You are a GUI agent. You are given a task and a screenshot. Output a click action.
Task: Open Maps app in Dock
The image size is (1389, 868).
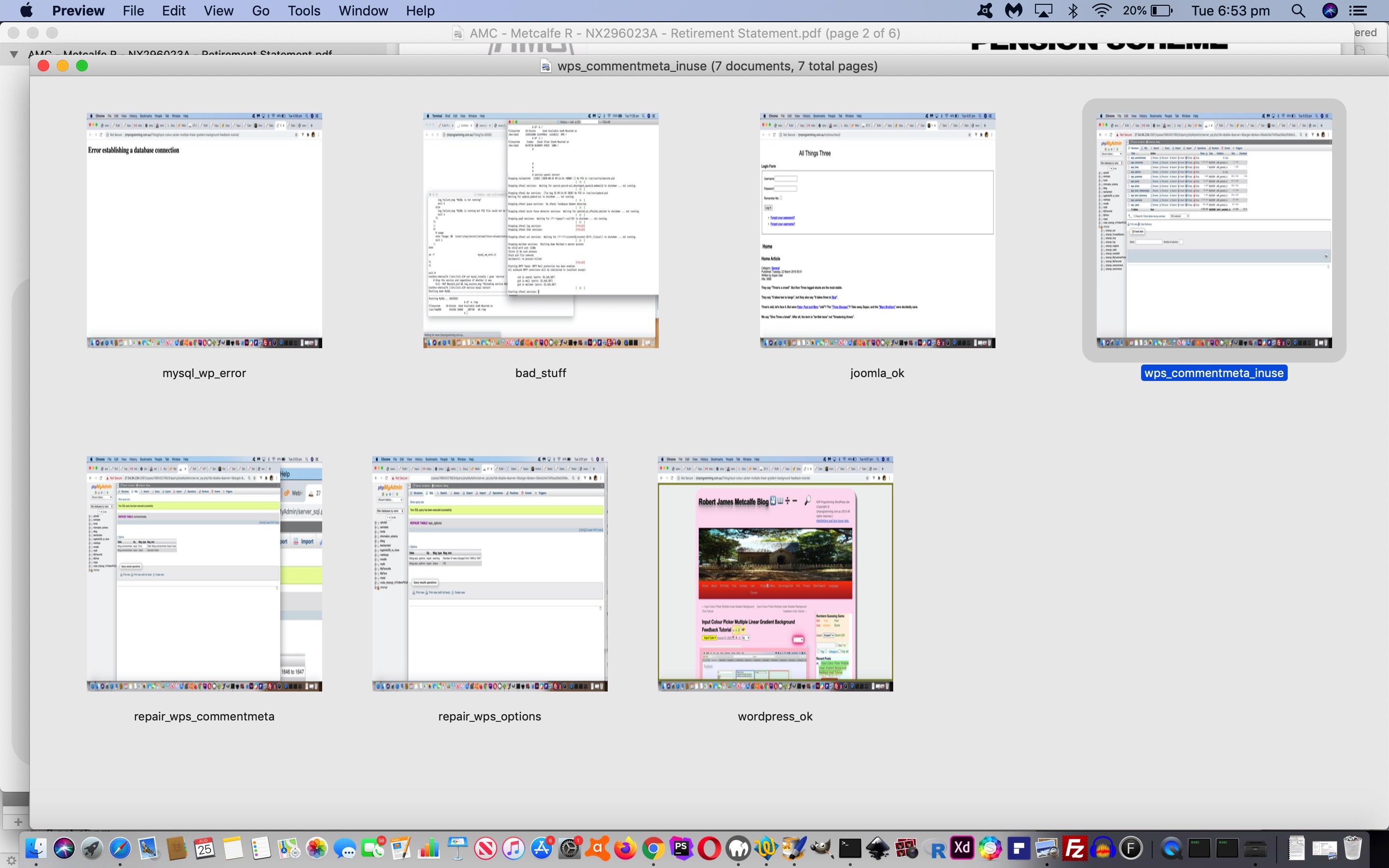(x=289, y=848)
